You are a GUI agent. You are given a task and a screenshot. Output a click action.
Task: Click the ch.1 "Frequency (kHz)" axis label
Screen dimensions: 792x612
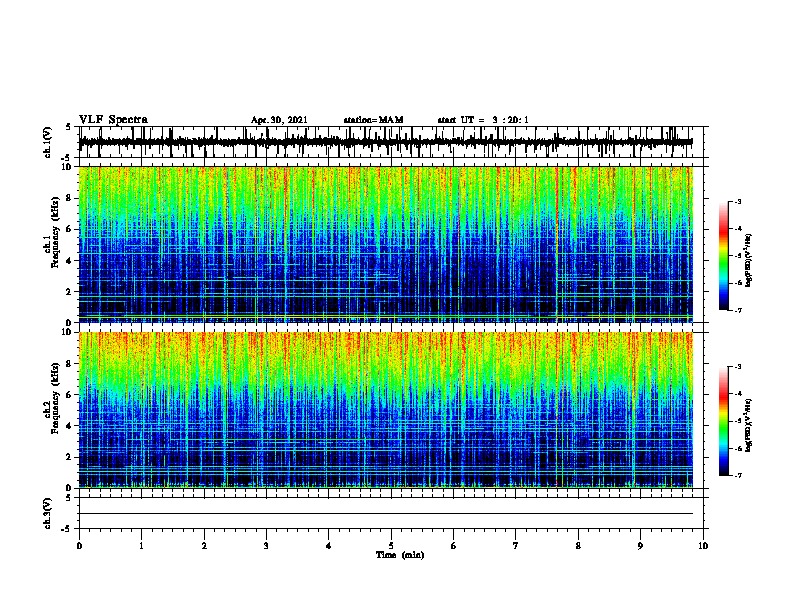[55, 232]
